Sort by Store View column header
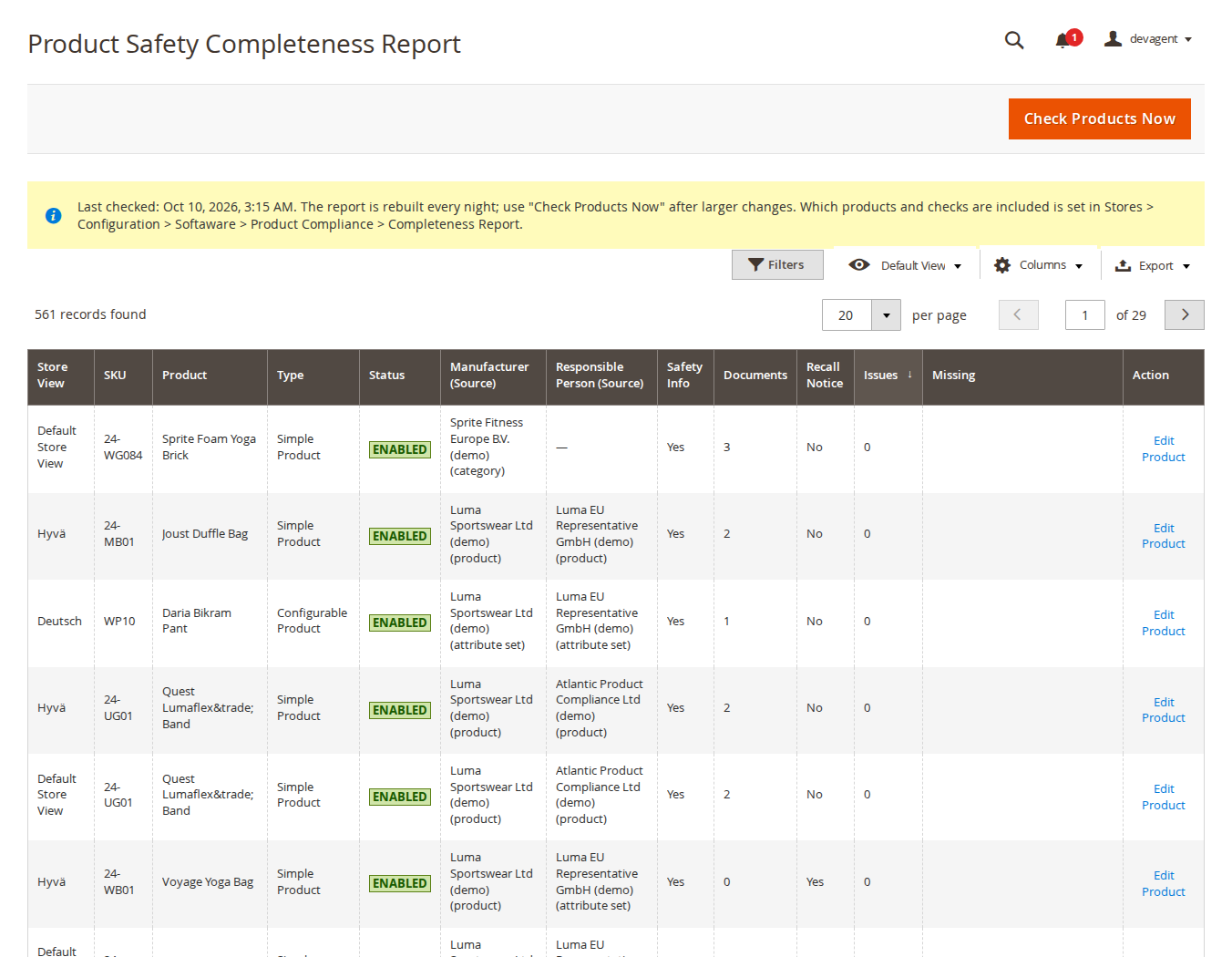Image resolution: width=1232 pixels, height=957 pixels. tap(61, 376)
